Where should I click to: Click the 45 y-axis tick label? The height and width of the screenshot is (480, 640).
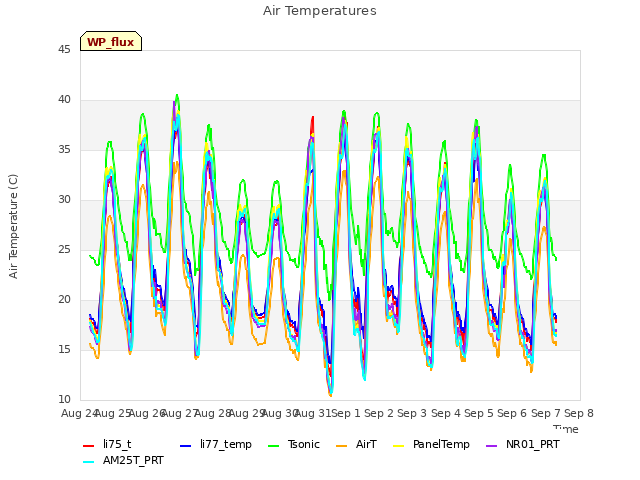(64, 49)
